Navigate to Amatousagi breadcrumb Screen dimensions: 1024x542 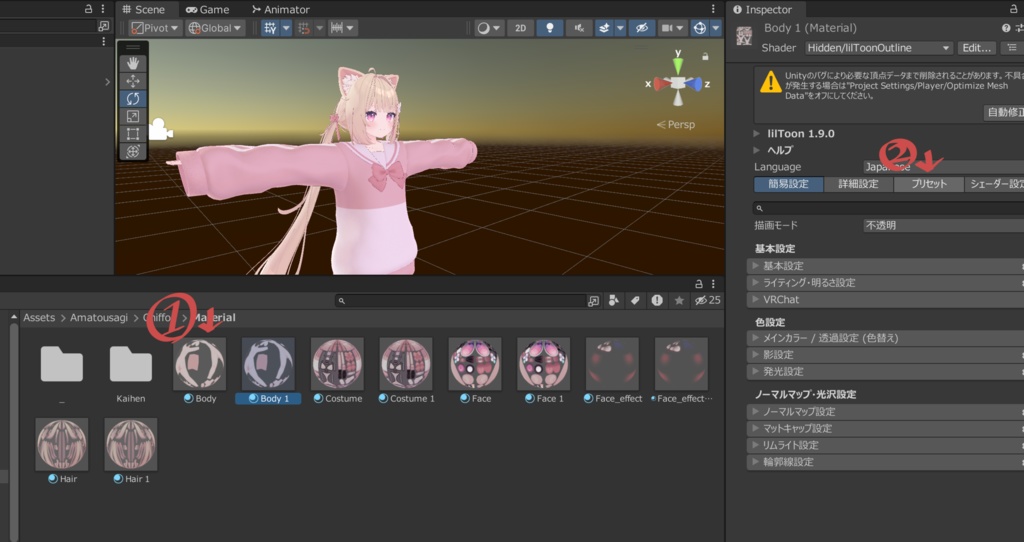point(99,317)
